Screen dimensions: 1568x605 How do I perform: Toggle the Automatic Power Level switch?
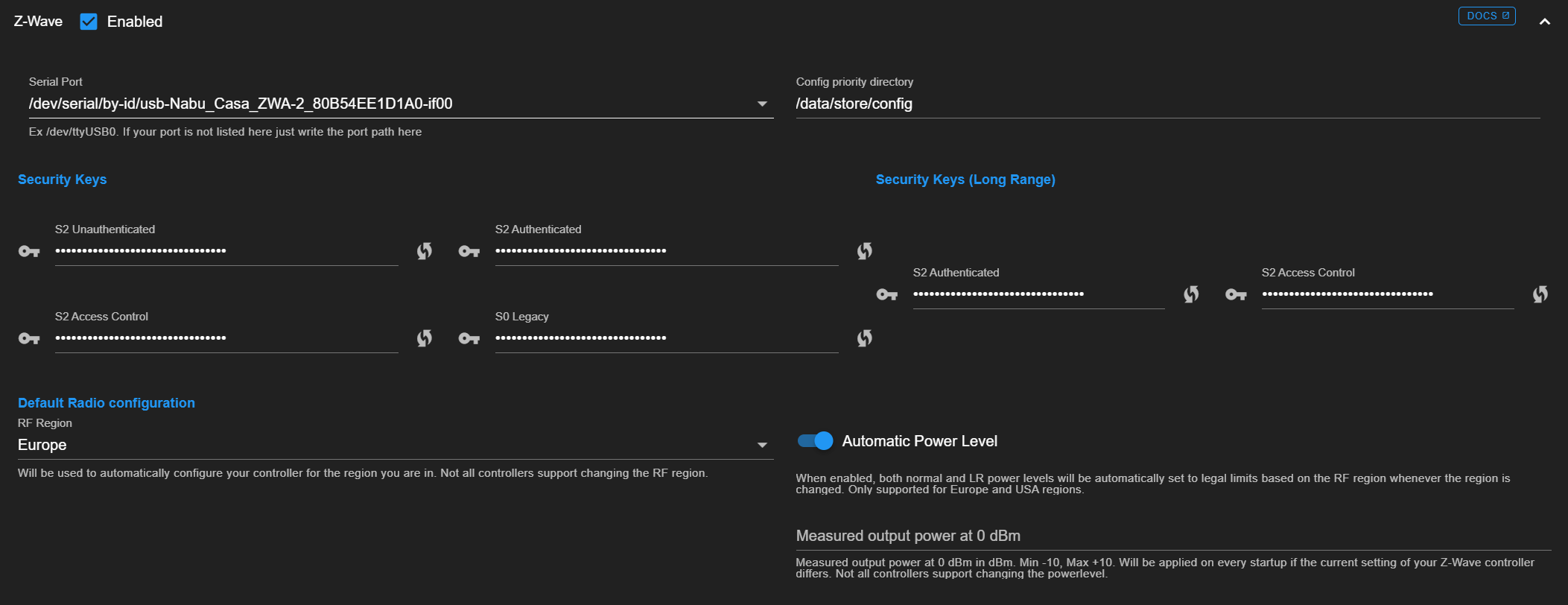click(815, 441)
